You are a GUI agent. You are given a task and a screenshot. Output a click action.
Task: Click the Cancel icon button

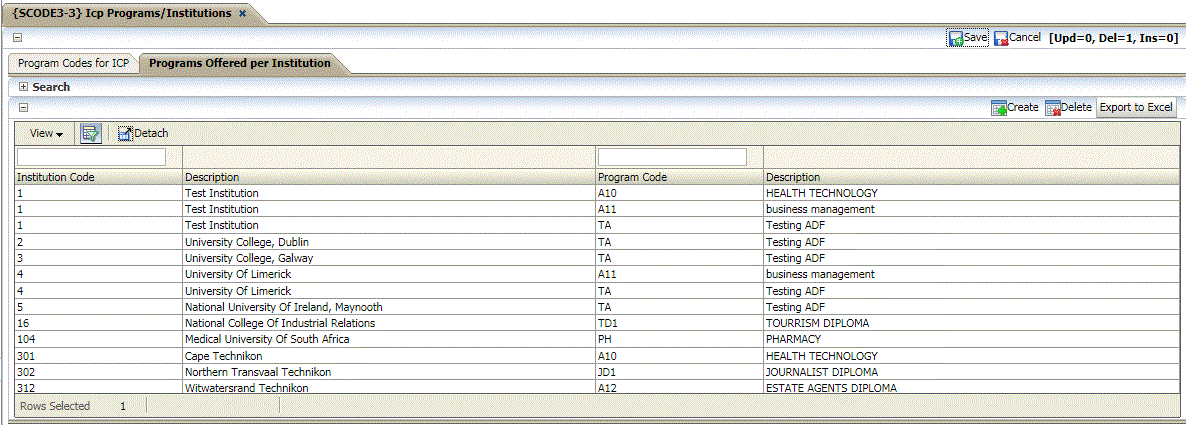click(1017, 38)
